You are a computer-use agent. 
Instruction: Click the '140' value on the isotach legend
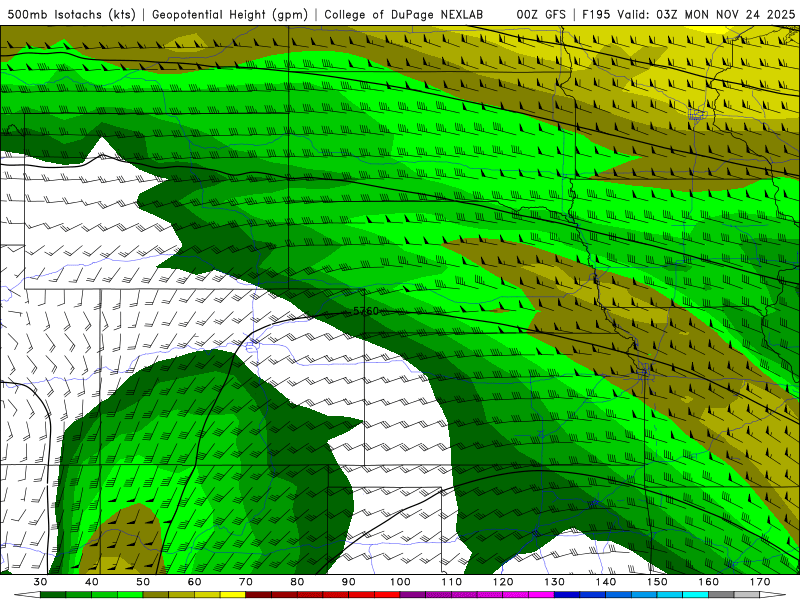click(x=606, y=582)
